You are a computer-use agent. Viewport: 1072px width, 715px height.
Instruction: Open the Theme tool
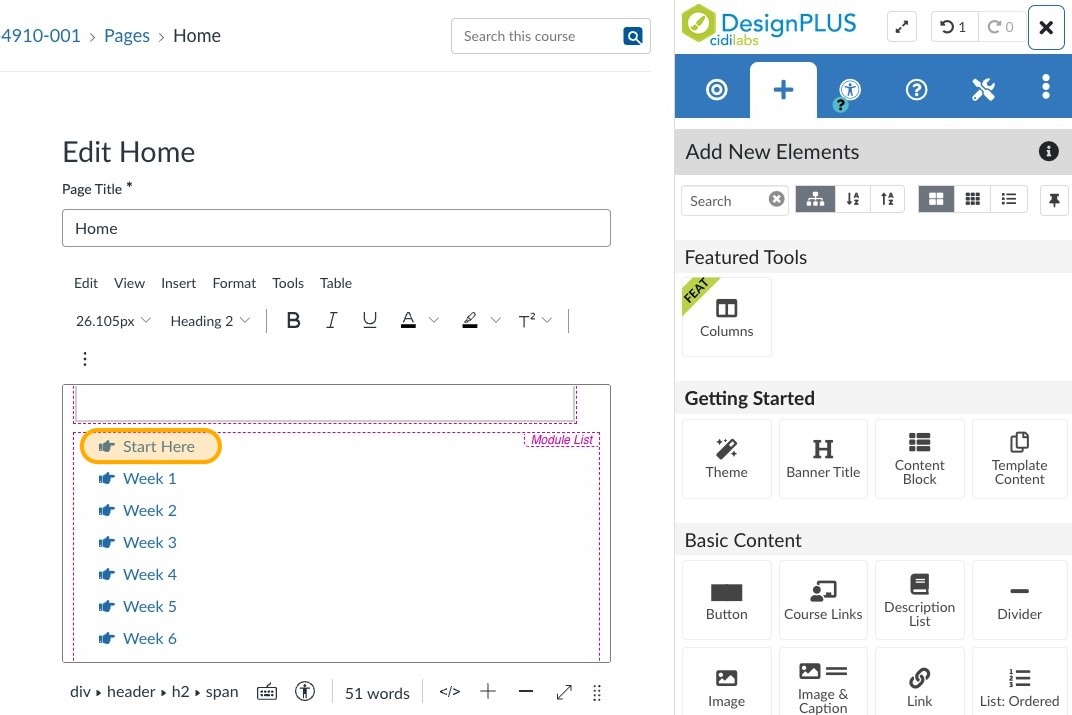[x=726, y=458]
